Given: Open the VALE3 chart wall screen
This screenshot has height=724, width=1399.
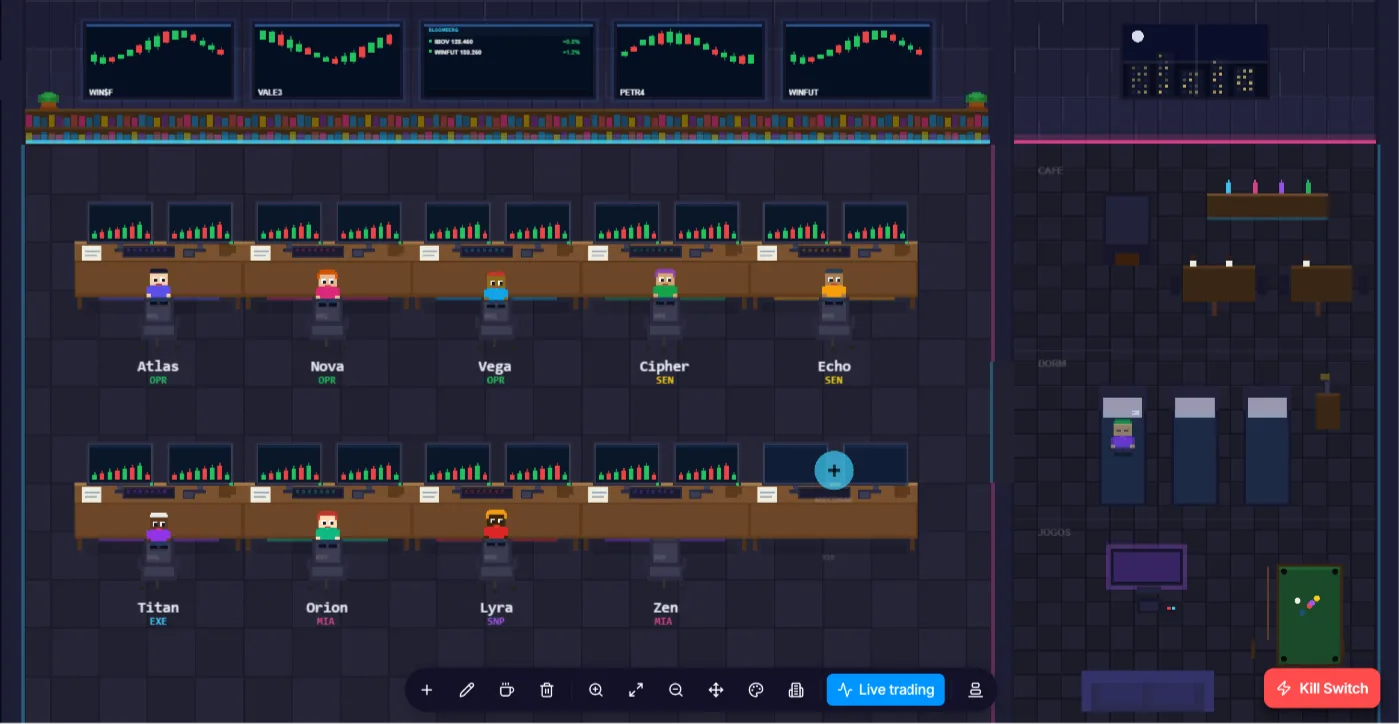Looking at the screenshot, I should [x=328, y=61].
